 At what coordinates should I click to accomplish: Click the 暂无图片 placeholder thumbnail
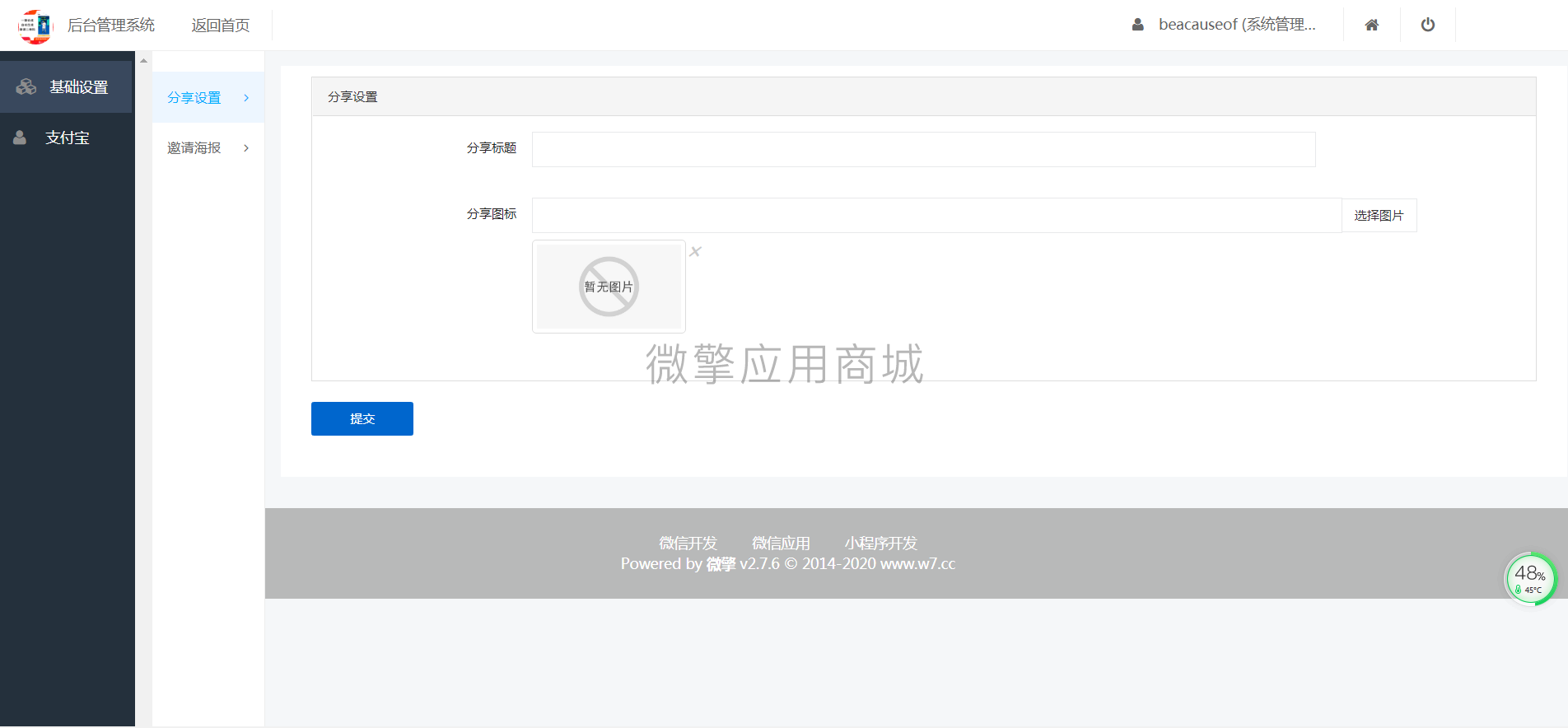[x=609, y=287]
